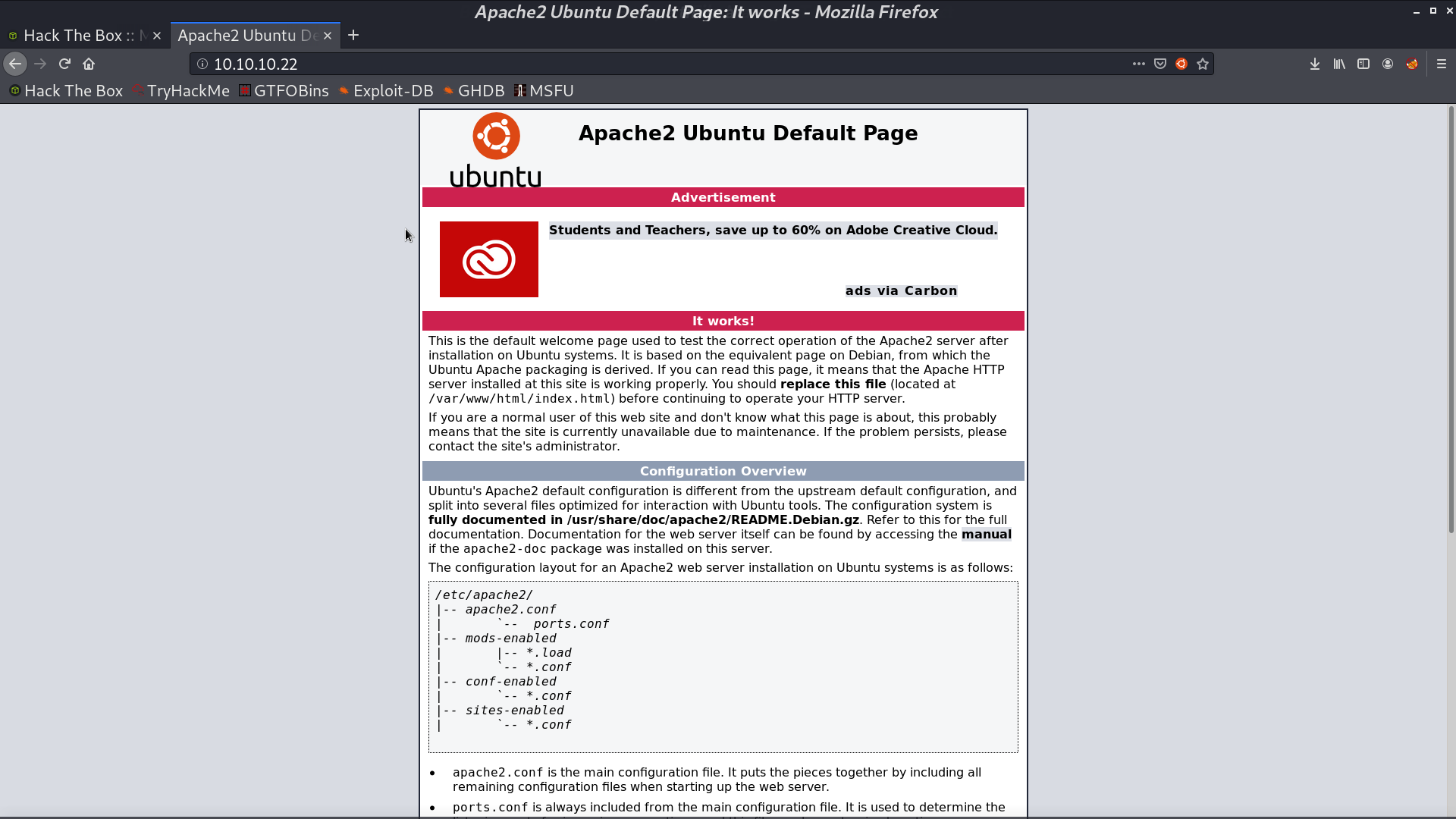Open the GTFOBins bookmark

pos(284,91)
